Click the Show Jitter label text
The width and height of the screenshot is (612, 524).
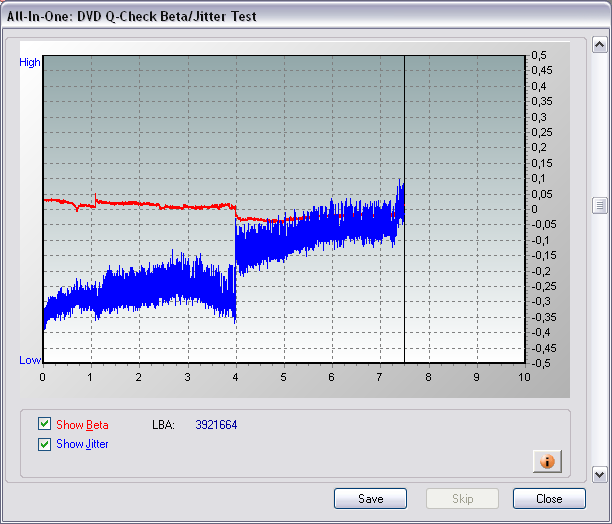(x=82, y=444)
